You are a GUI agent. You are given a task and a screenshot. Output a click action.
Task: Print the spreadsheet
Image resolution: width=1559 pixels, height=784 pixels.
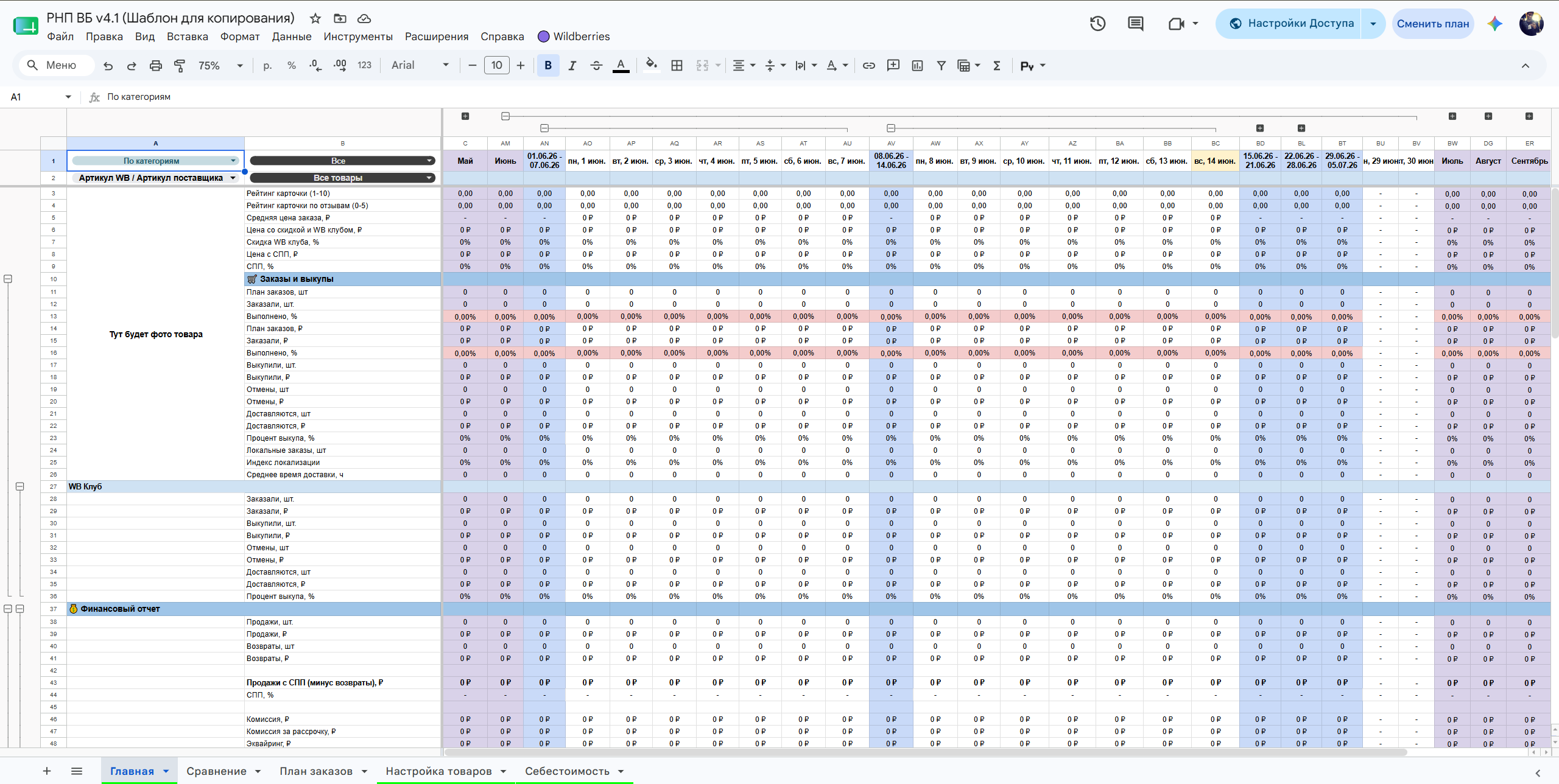[156, 66]
